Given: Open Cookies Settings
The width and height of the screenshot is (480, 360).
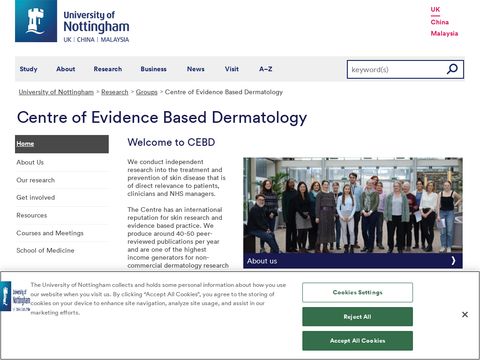Looking at the screenshot, I should pyautogui.click(x=357, y=292).
